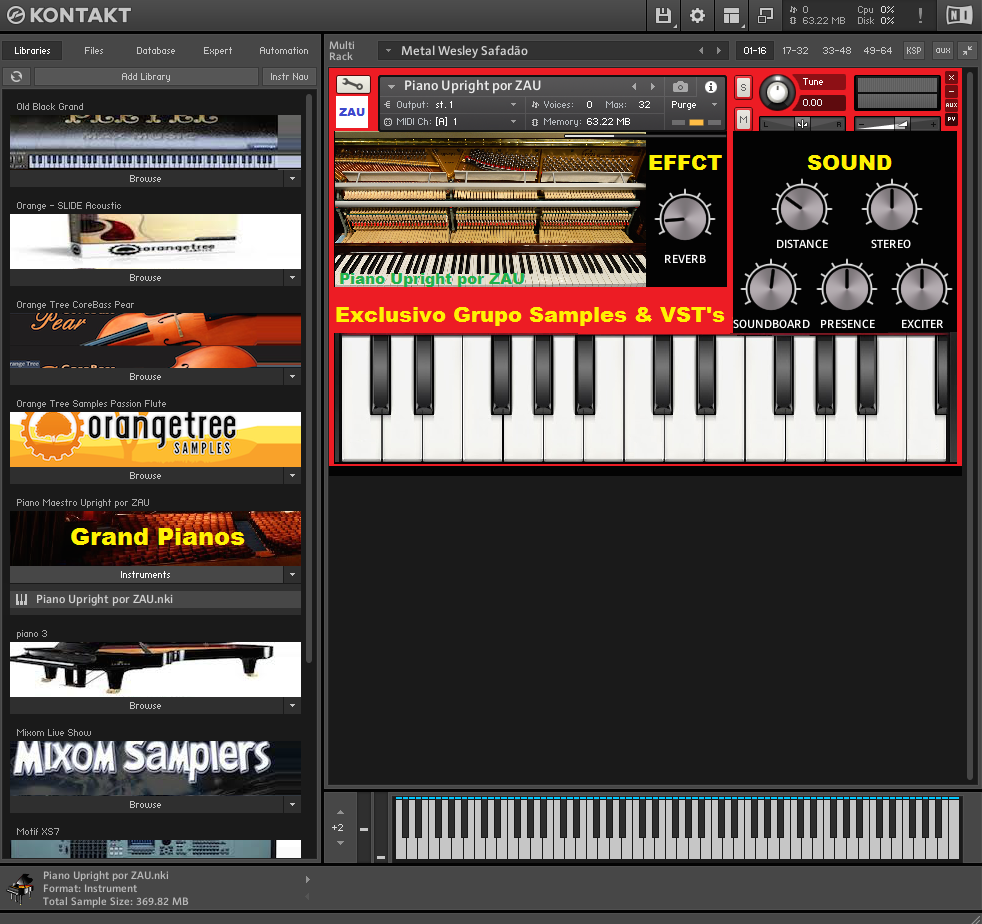This screenshot has width=982, height=924.
Task: Open Mixom Live Show library dropdown arrow
Action: click(x=292, y=804)
